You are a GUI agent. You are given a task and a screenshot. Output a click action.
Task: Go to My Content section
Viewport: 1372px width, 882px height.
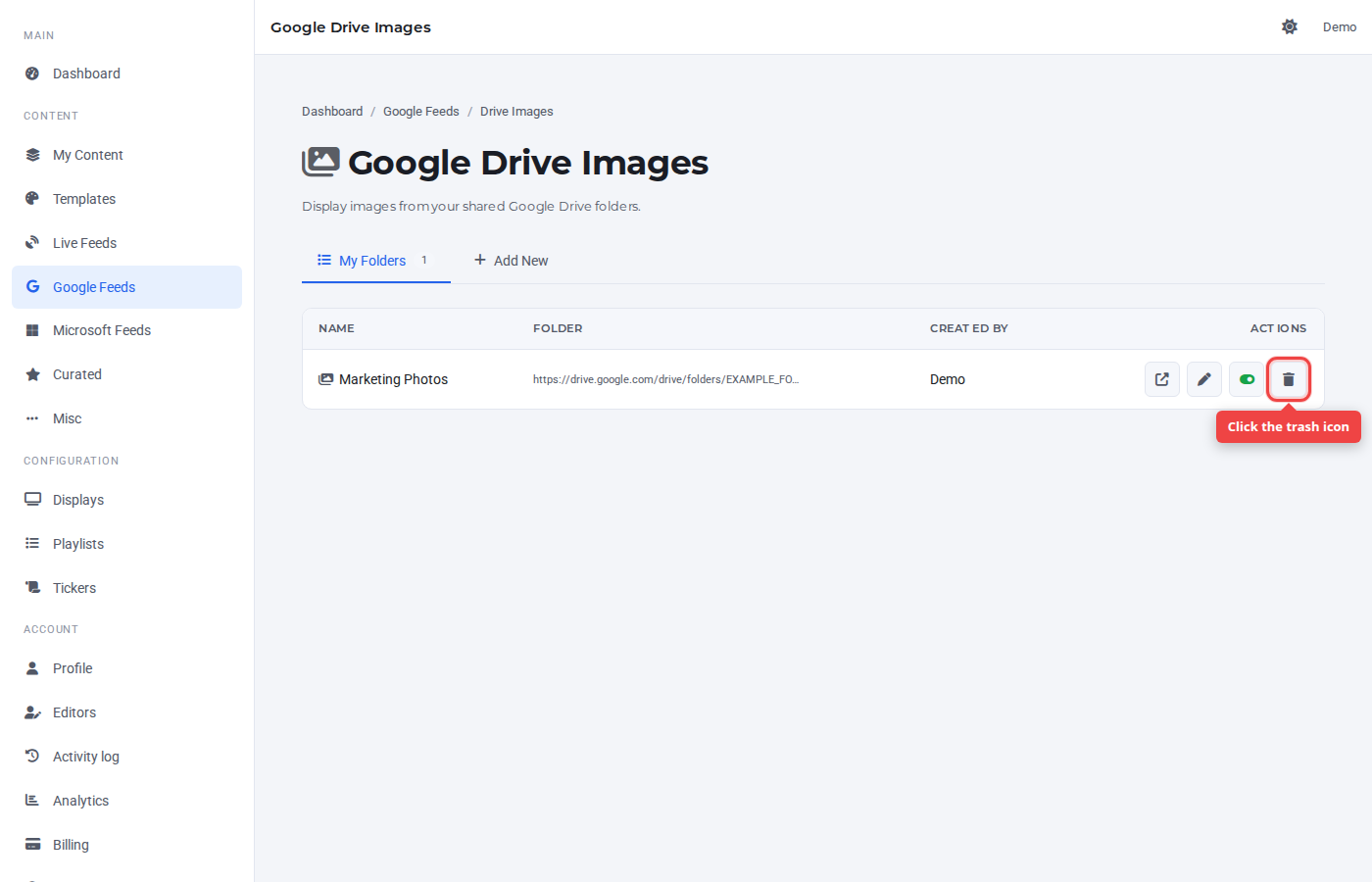(x=126, y=155)
